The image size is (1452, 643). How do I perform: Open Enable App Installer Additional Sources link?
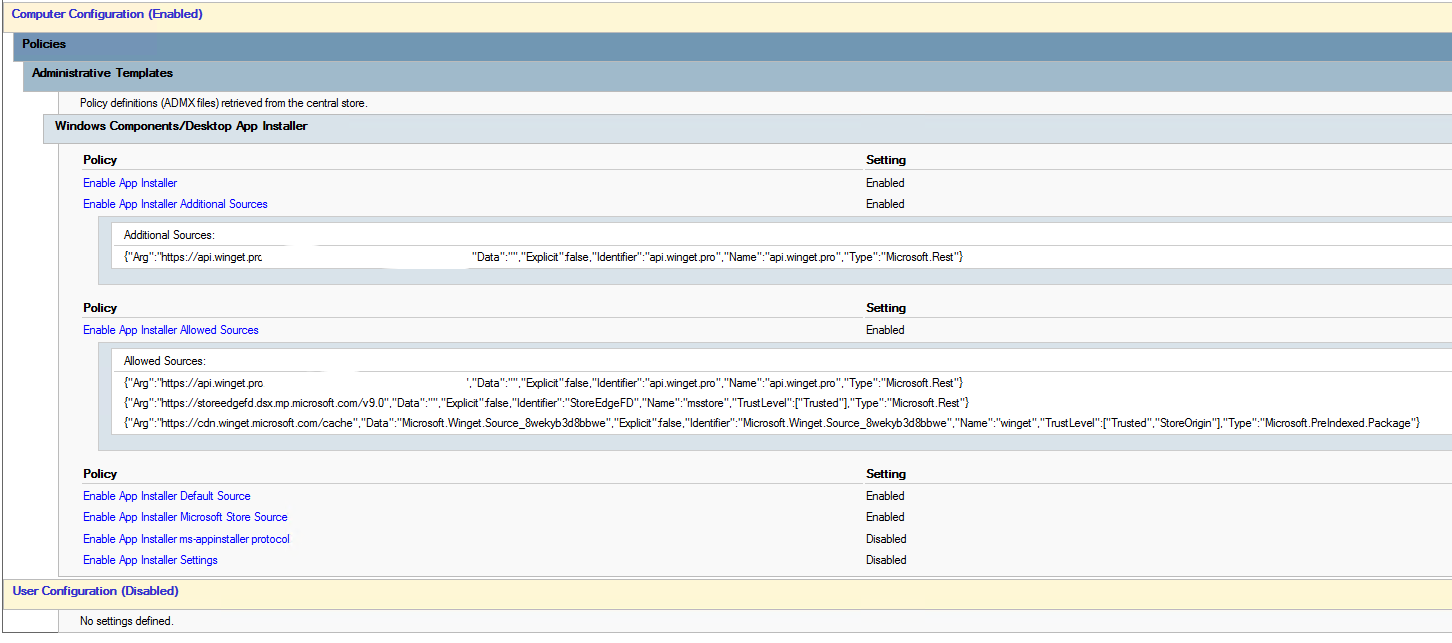(175, 204)
